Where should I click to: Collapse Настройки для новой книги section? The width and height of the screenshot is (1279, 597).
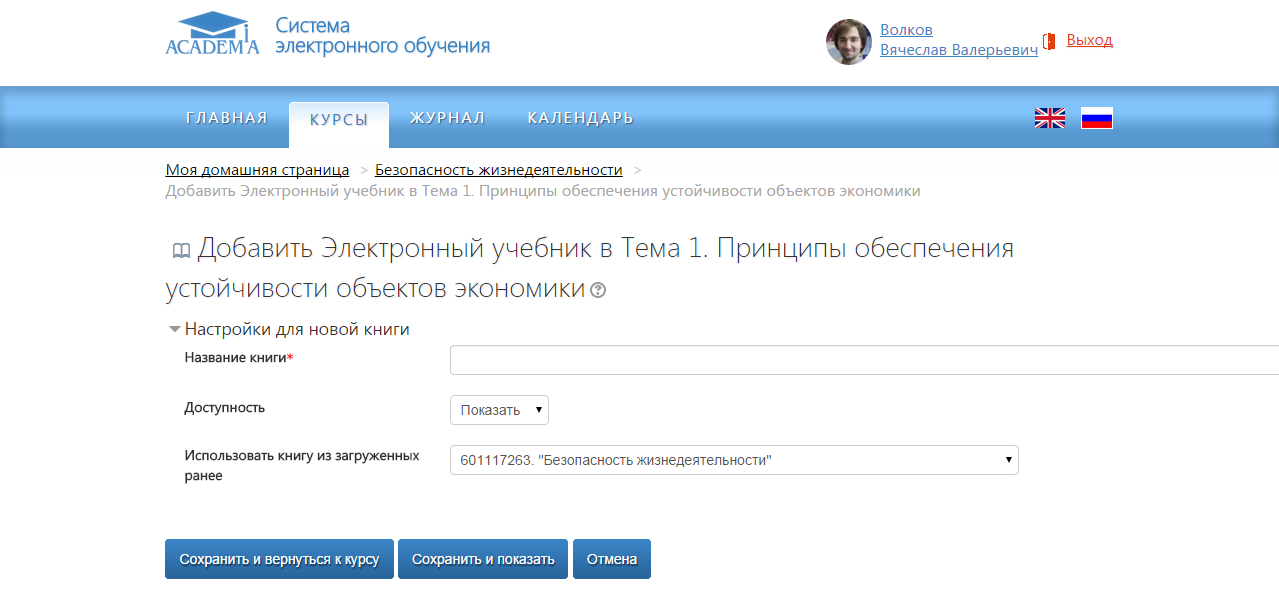pos(289,329)
